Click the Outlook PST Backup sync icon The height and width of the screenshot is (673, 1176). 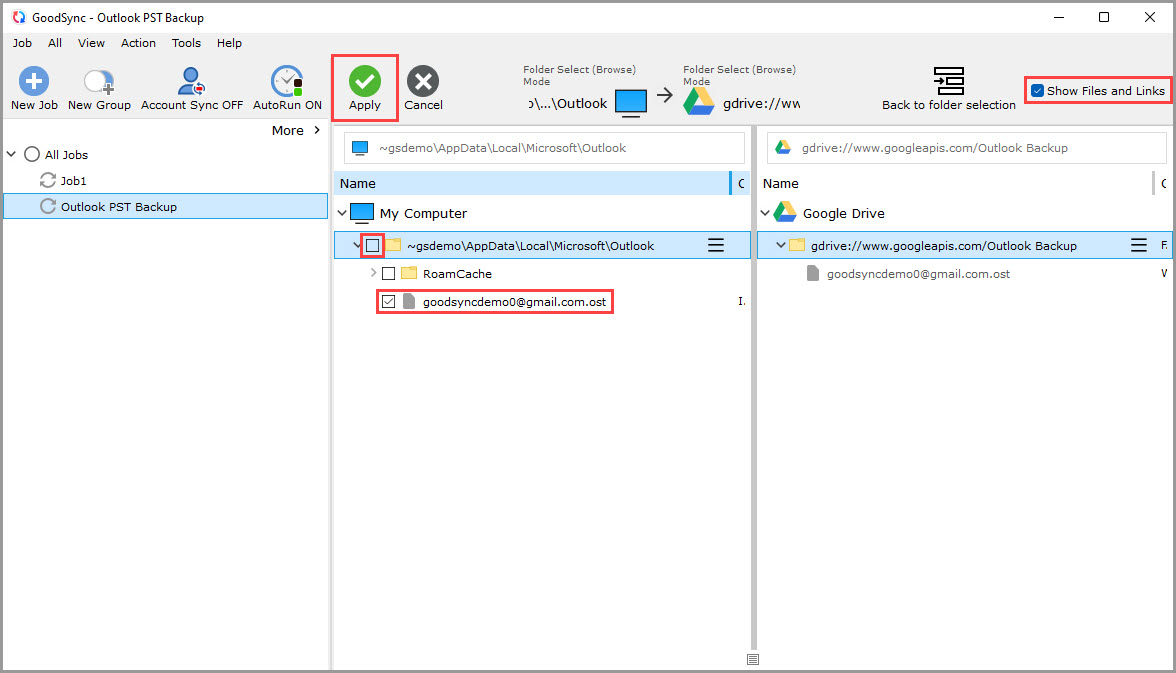[48, 206]
